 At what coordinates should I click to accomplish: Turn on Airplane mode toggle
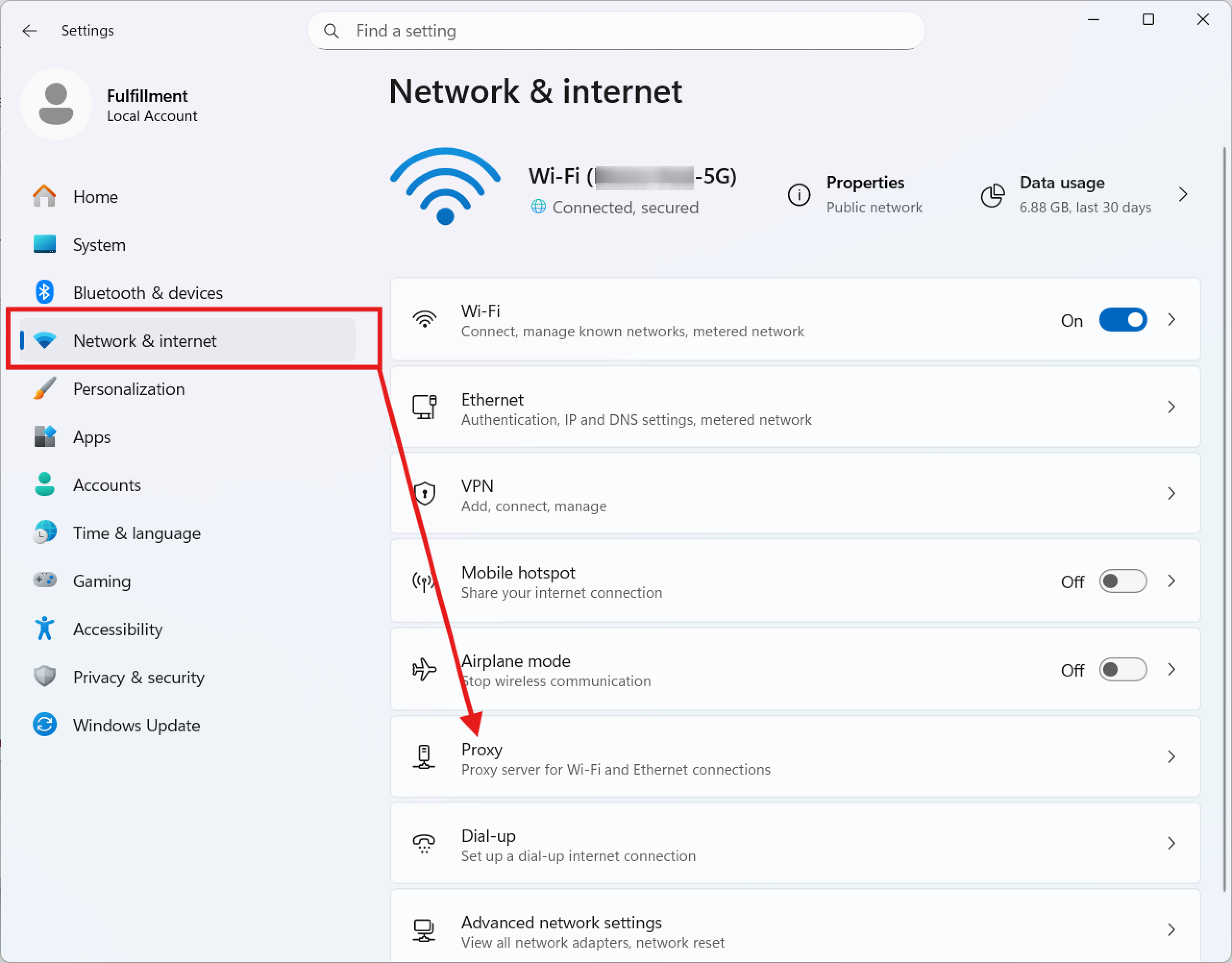click(x=1122, y=670)
